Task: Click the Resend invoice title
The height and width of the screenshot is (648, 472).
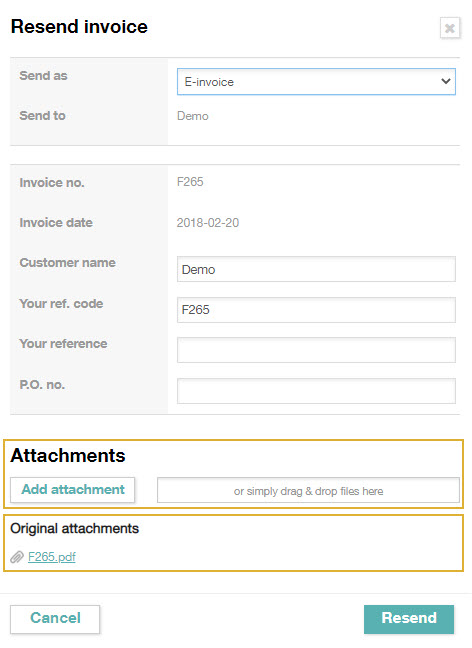Action: (79, 26)
